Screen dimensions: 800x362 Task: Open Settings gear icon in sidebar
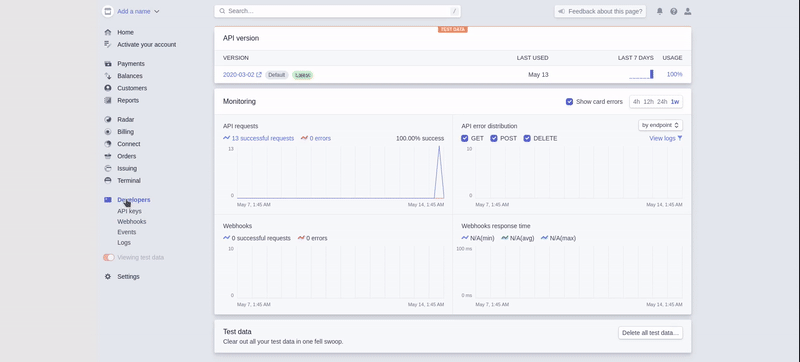108,276
